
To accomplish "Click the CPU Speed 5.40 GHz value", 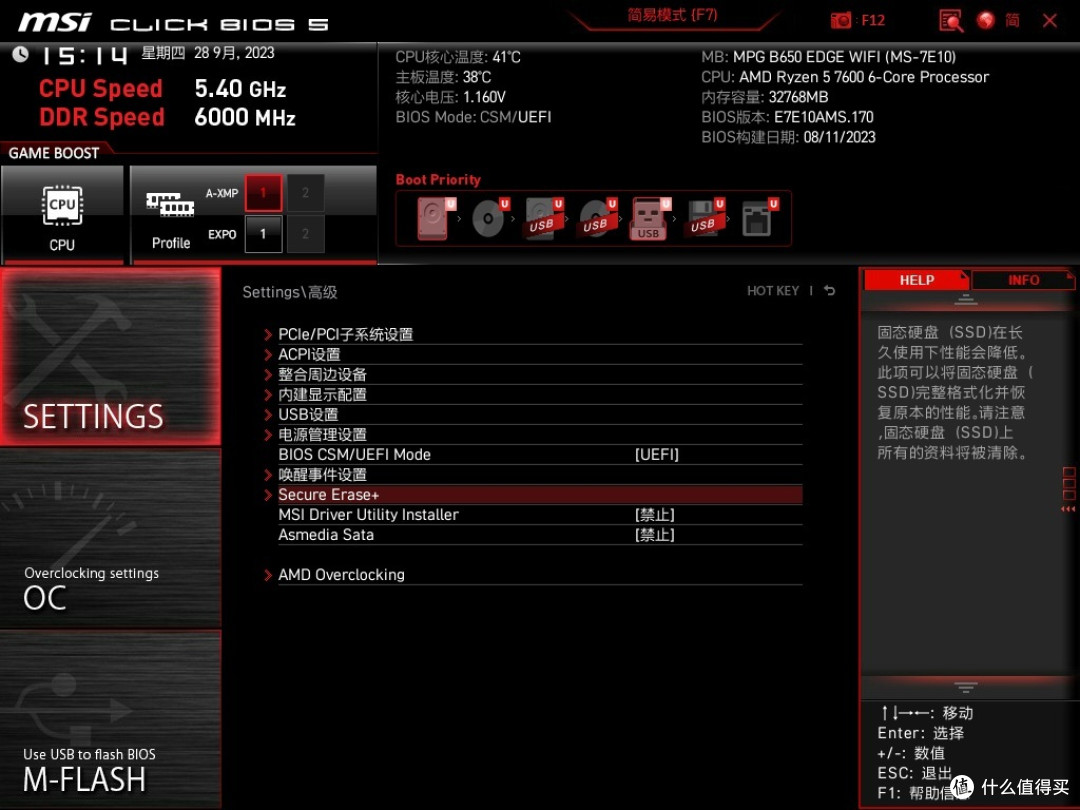I will tap(240, 89).
